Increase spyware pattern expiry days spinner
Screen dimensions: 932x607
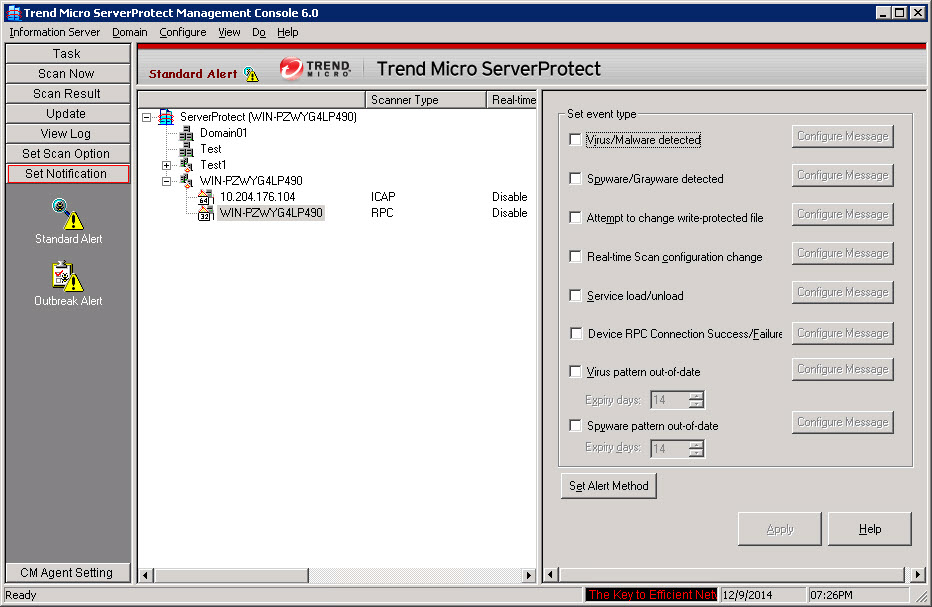[696, 444]
